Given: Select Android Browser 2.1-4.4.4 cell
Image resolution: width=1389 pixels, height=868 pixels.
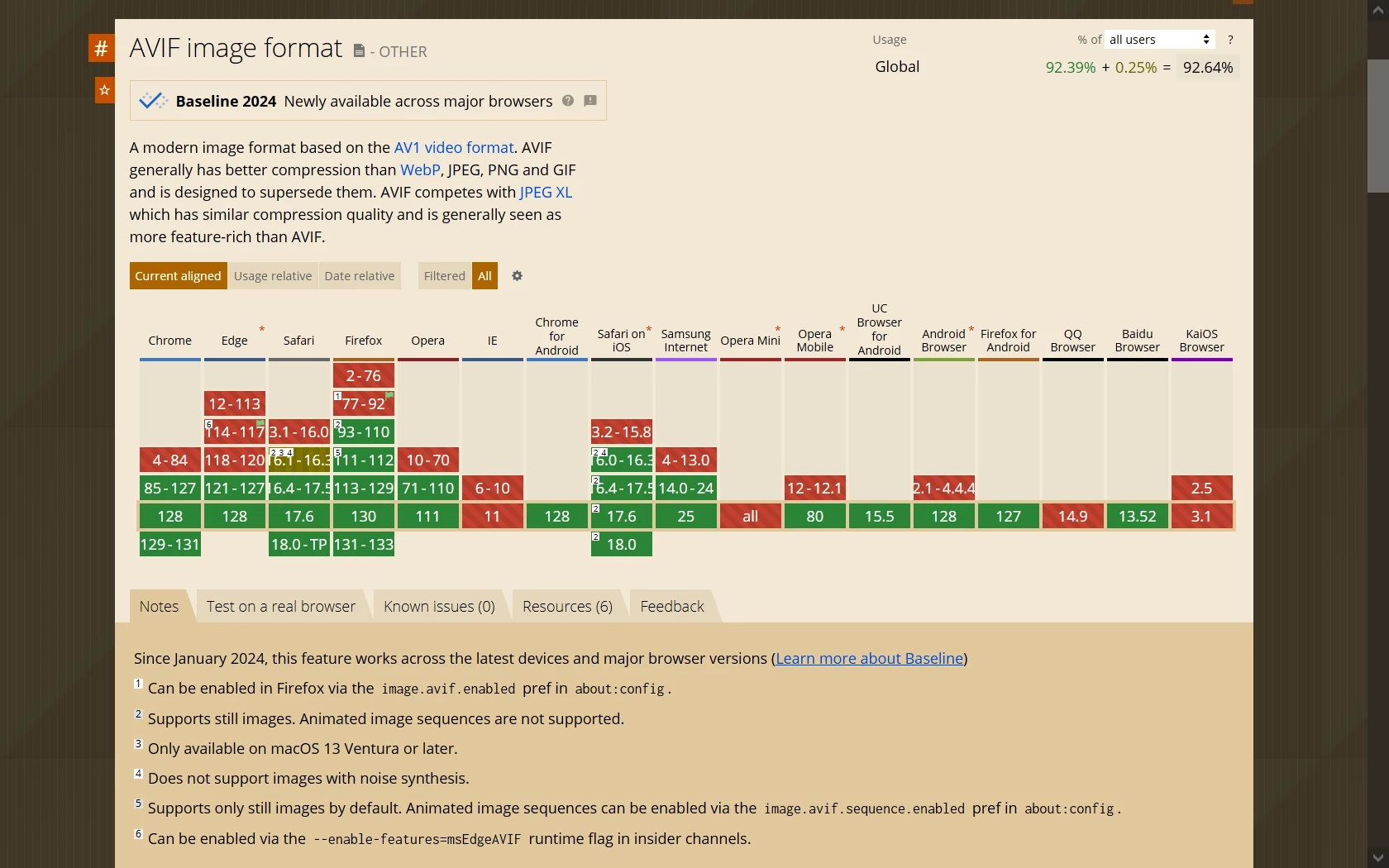Looking at the screenshot, I should pyautogui.click(x=944, y=488).
